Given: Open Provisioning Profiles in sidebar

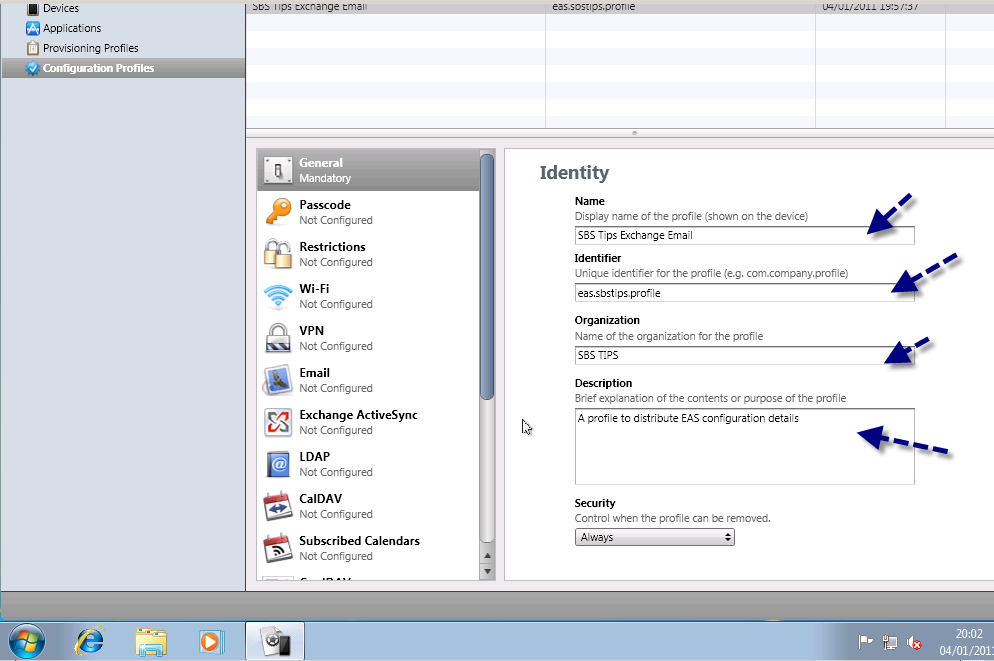Looking at the screenshot, I should coord(90,48).
